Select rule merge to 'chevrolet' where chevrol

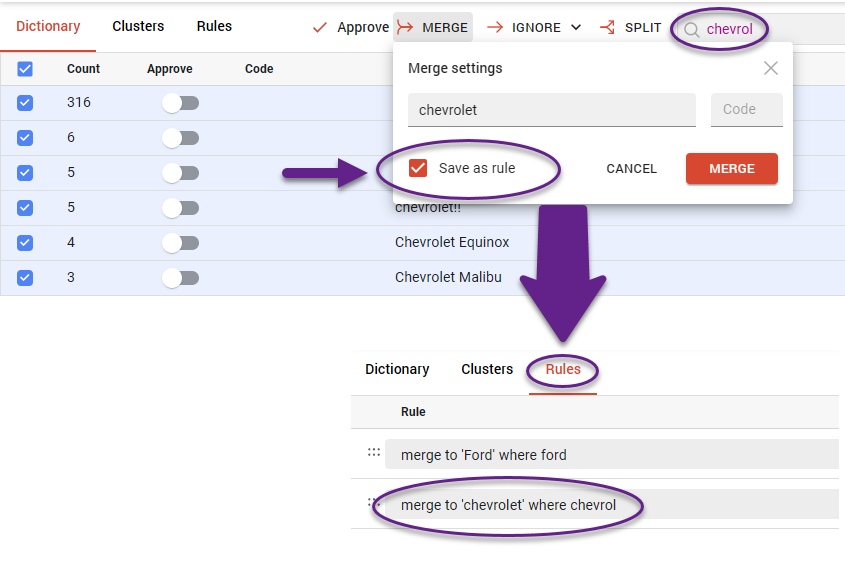coord(509,505)
